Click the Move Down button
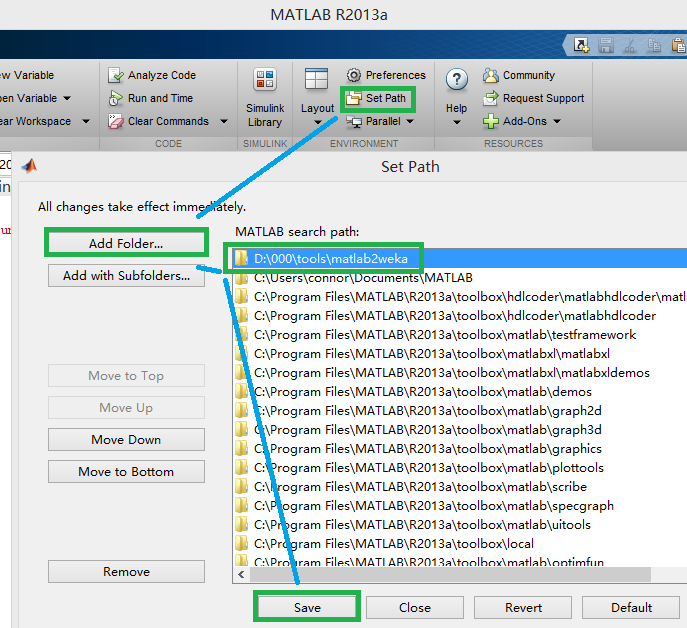 pos(126,440)
